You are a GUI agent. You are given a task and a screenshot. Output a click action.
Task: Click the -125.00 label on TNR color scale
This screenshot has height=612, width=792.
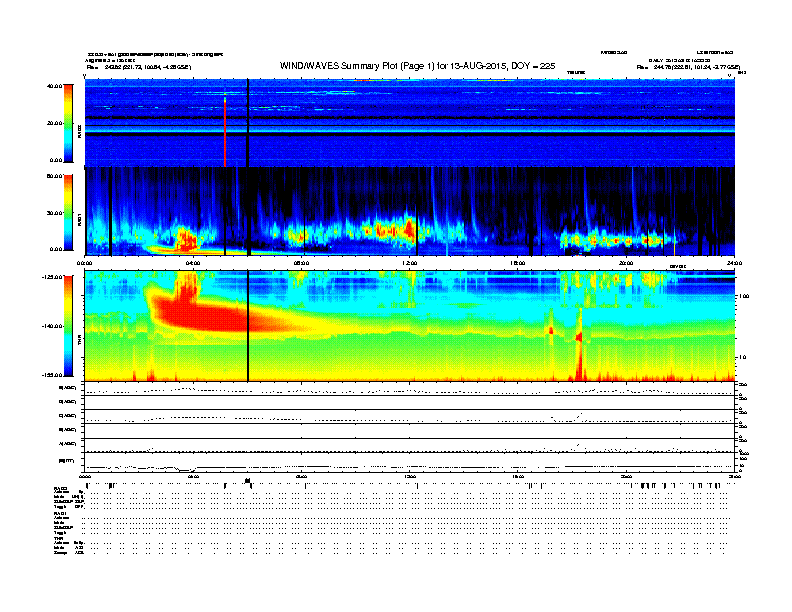click(52, 277)
